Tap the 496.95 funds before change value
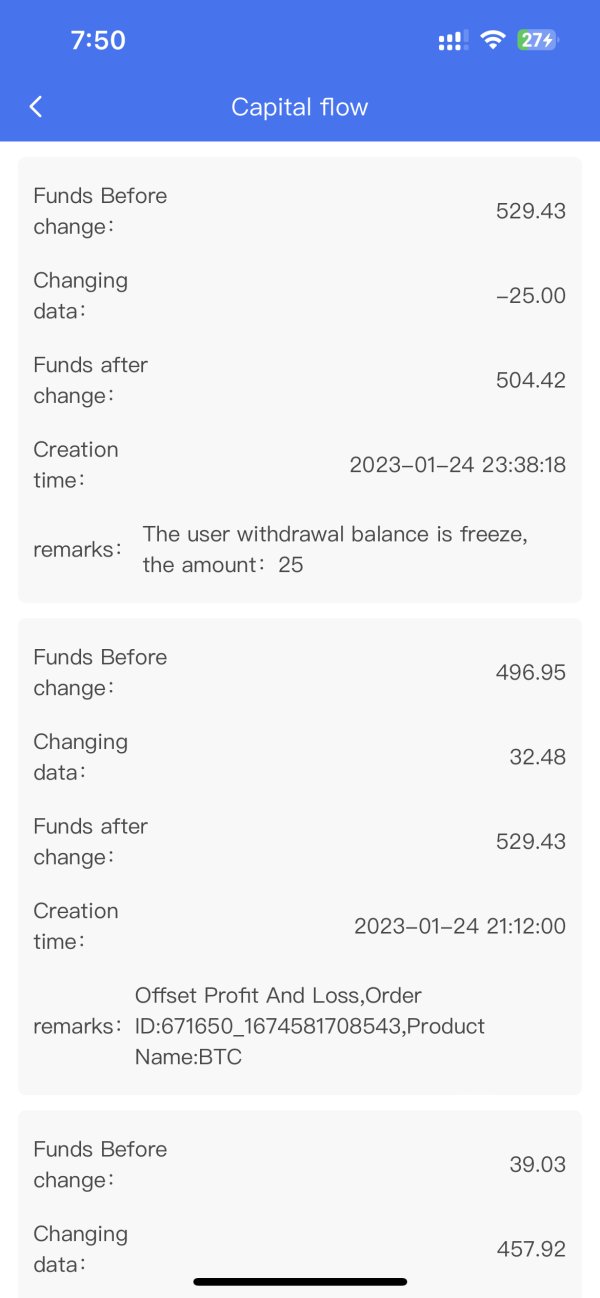 (x=530, y=672)
